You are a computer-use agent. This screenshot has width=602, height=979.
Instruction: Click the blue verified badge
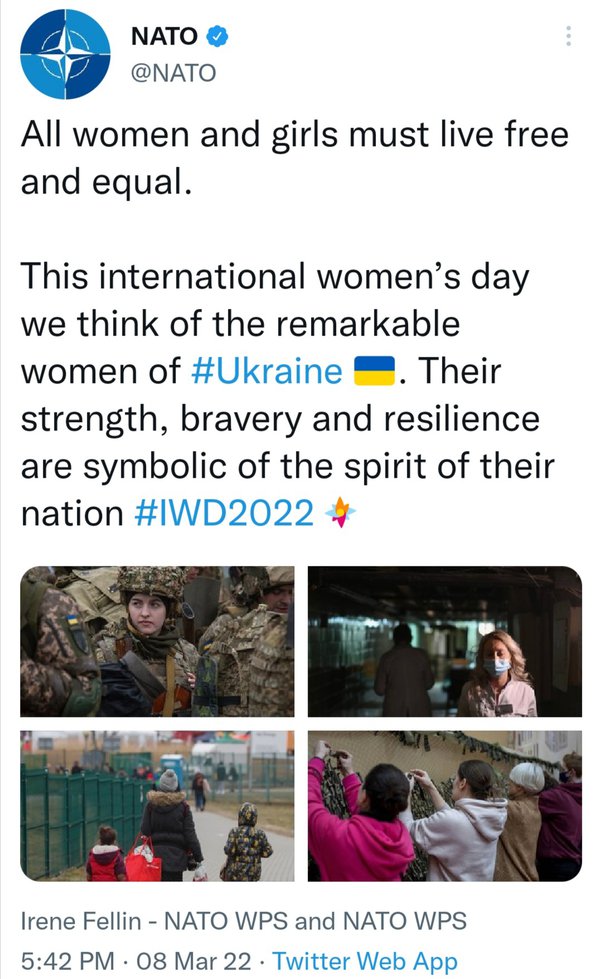coord(218,37)
